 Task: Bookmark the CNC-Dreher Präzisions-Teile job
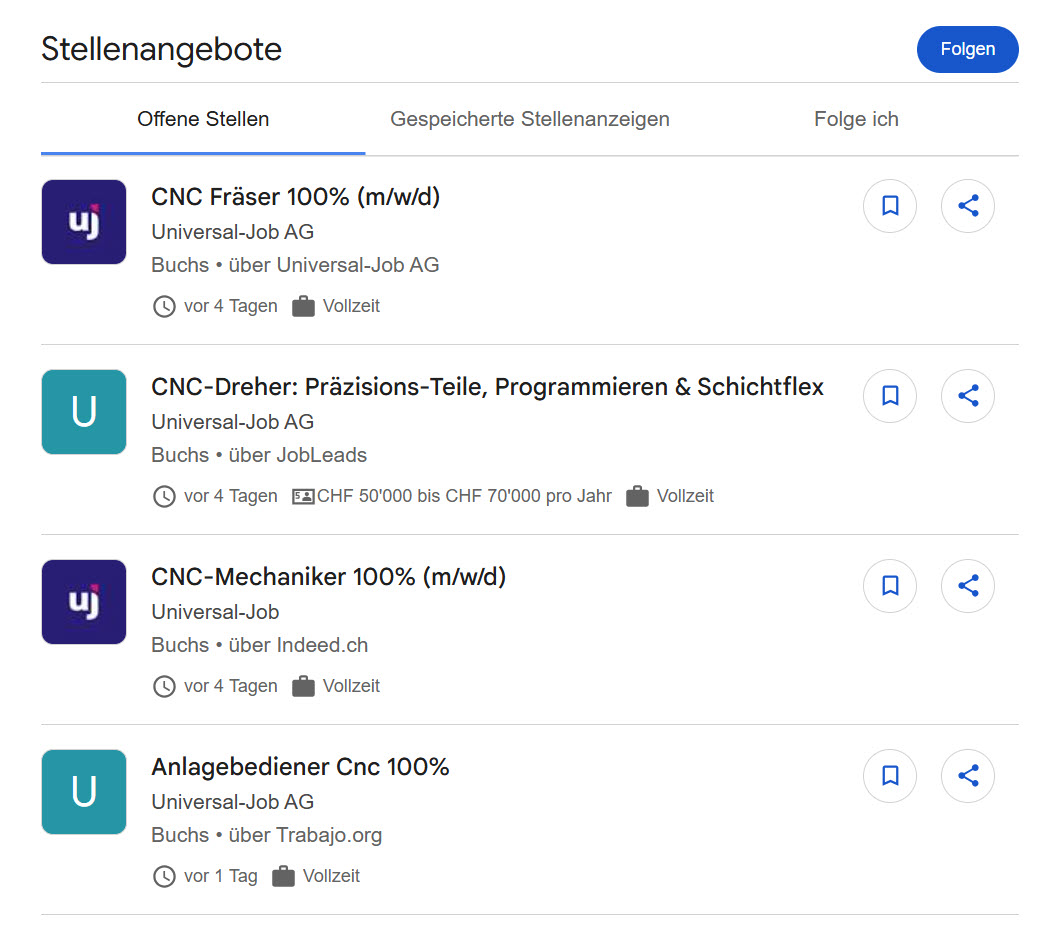click(x=889, y=395)
